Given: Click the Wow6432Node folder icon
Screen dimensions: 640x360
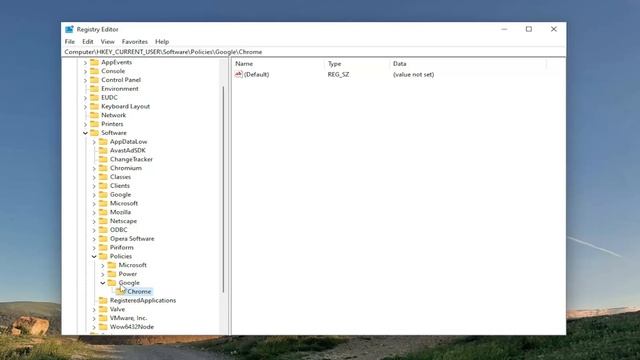Looking at the screenshot, I should [103, 327].
